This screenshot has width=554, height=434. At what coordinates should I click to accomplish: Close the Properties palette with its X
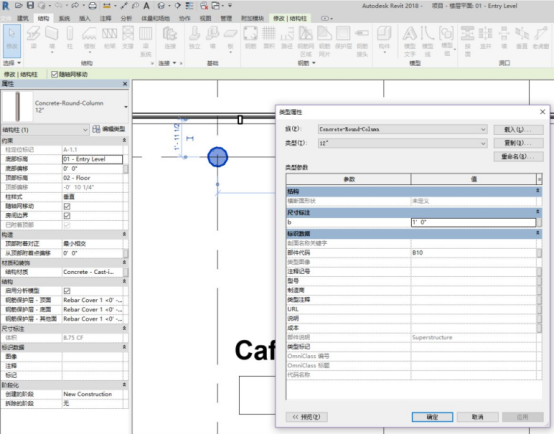point(125,84)
